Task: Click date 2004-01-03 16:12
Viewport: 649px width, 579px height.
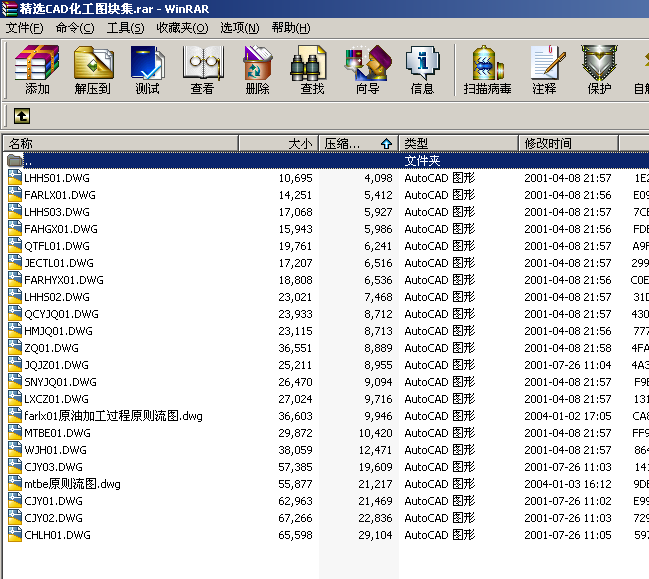Action: pos(567,484)
